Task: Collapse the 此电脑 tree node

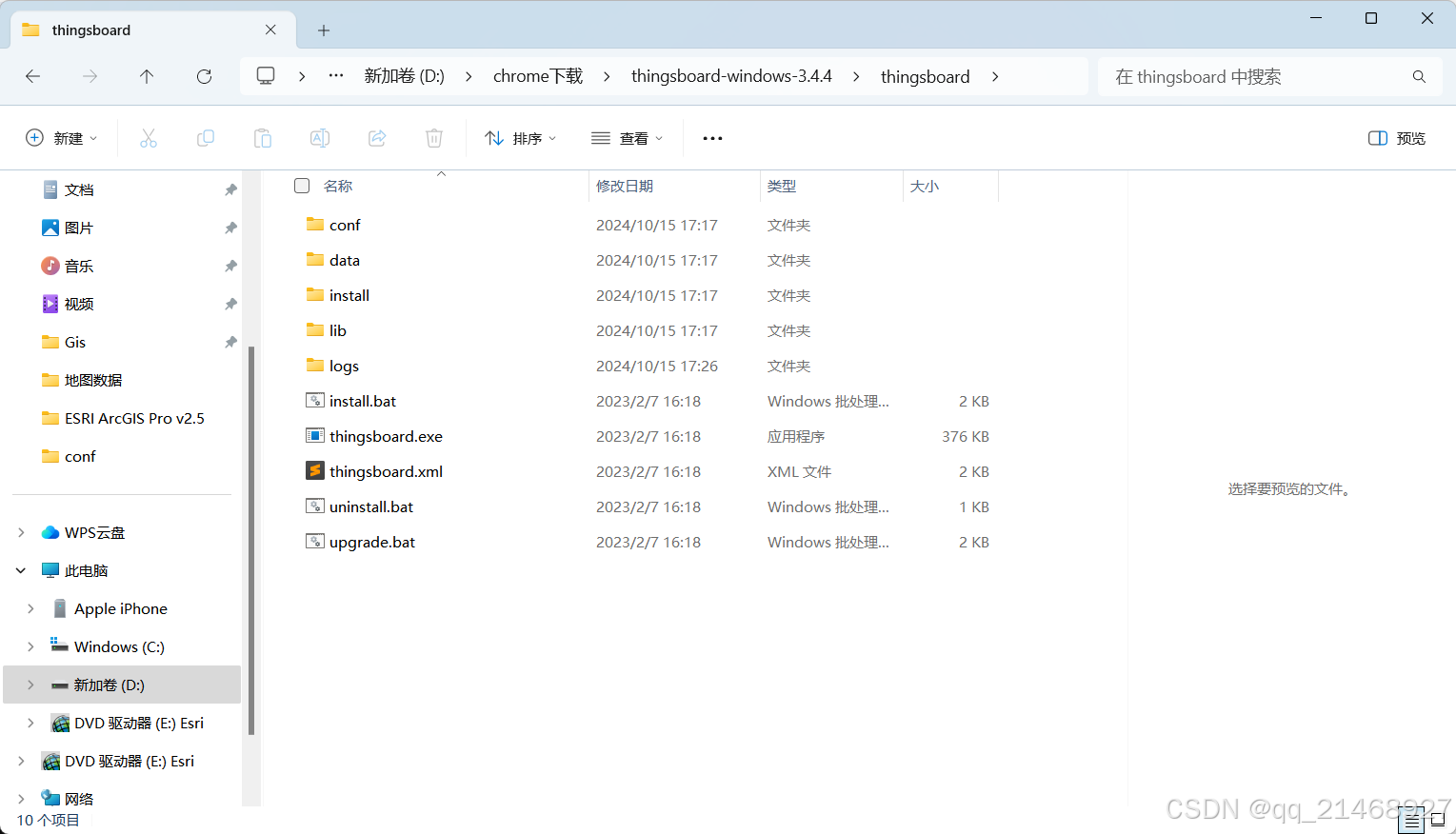Action: (21, 570)
